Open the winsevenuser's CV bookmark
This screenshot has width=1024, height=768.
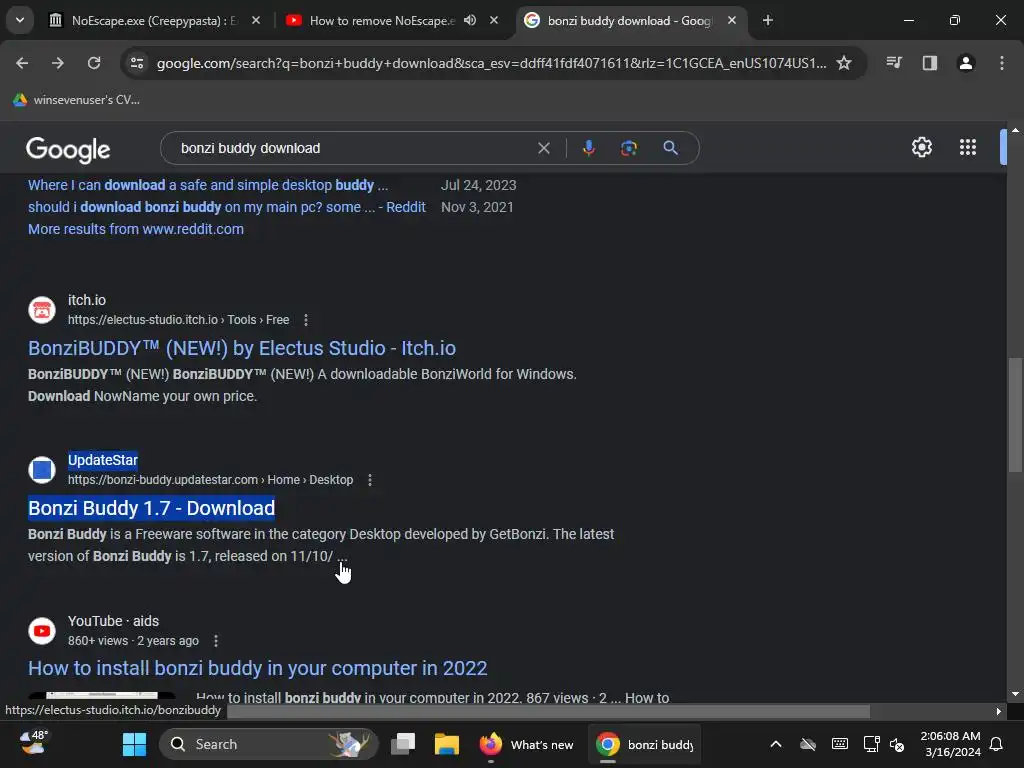click(x=76, y=100)
